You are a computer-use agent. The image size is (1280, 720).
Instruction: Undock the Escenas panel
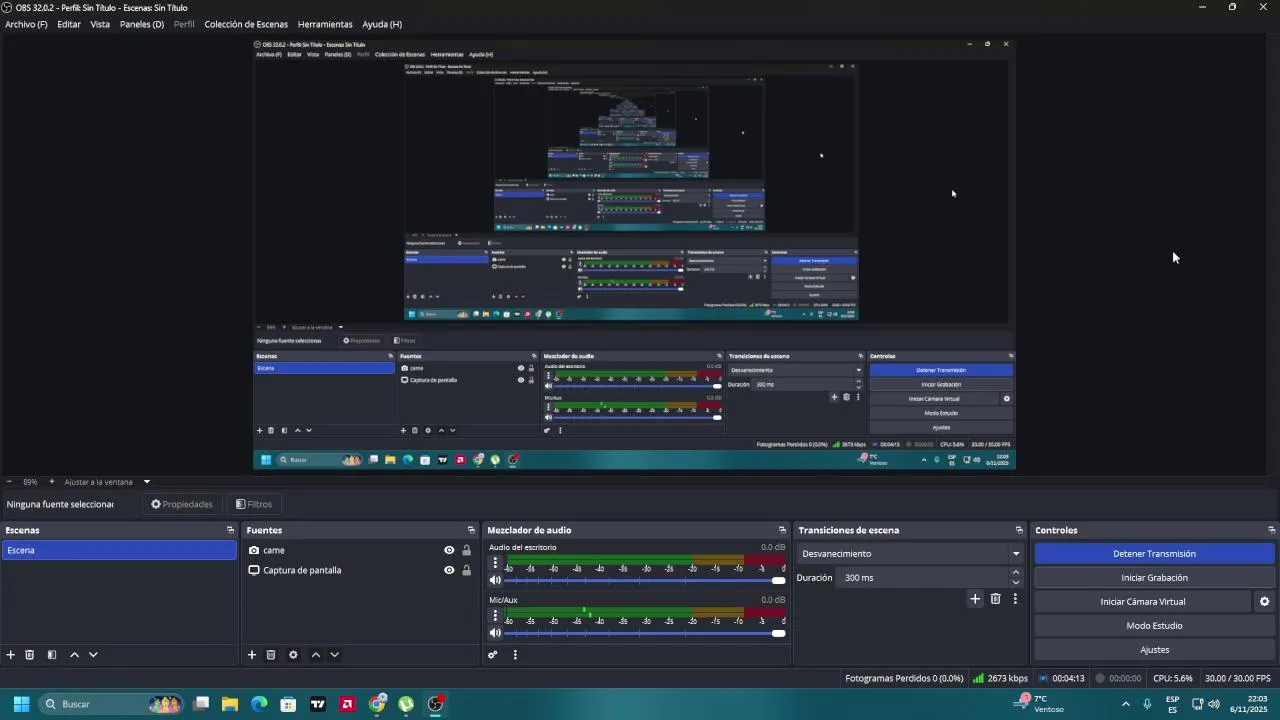pyautogui.click(x=230, y=530)
